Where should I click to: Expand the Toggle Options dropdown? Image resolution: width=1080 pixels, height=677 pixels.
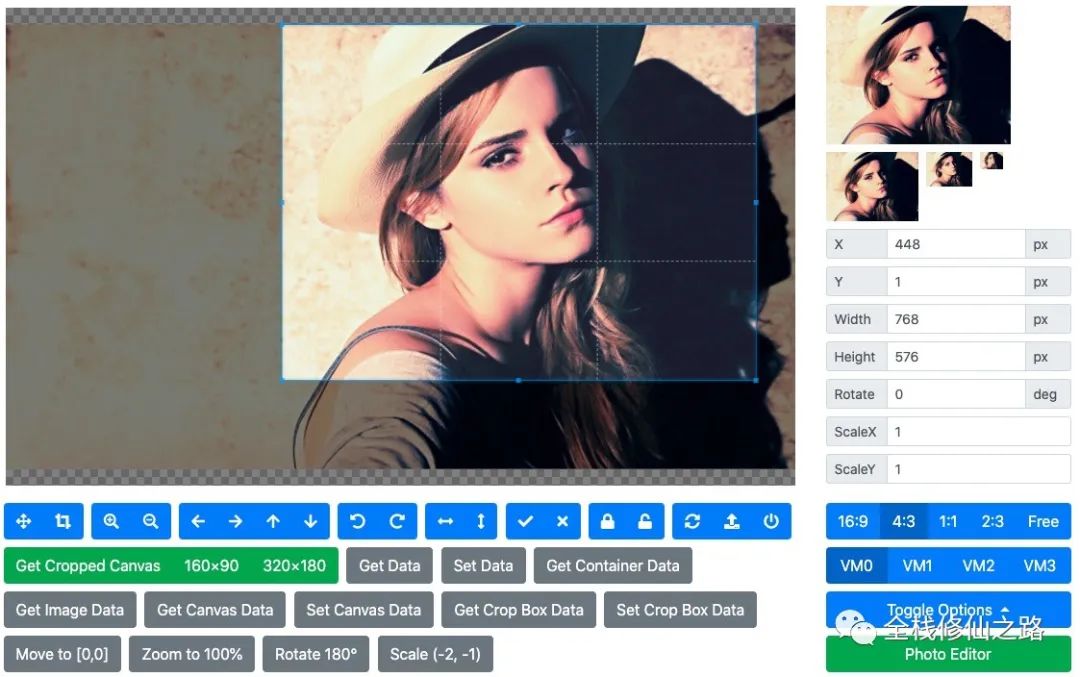[948, 610]
